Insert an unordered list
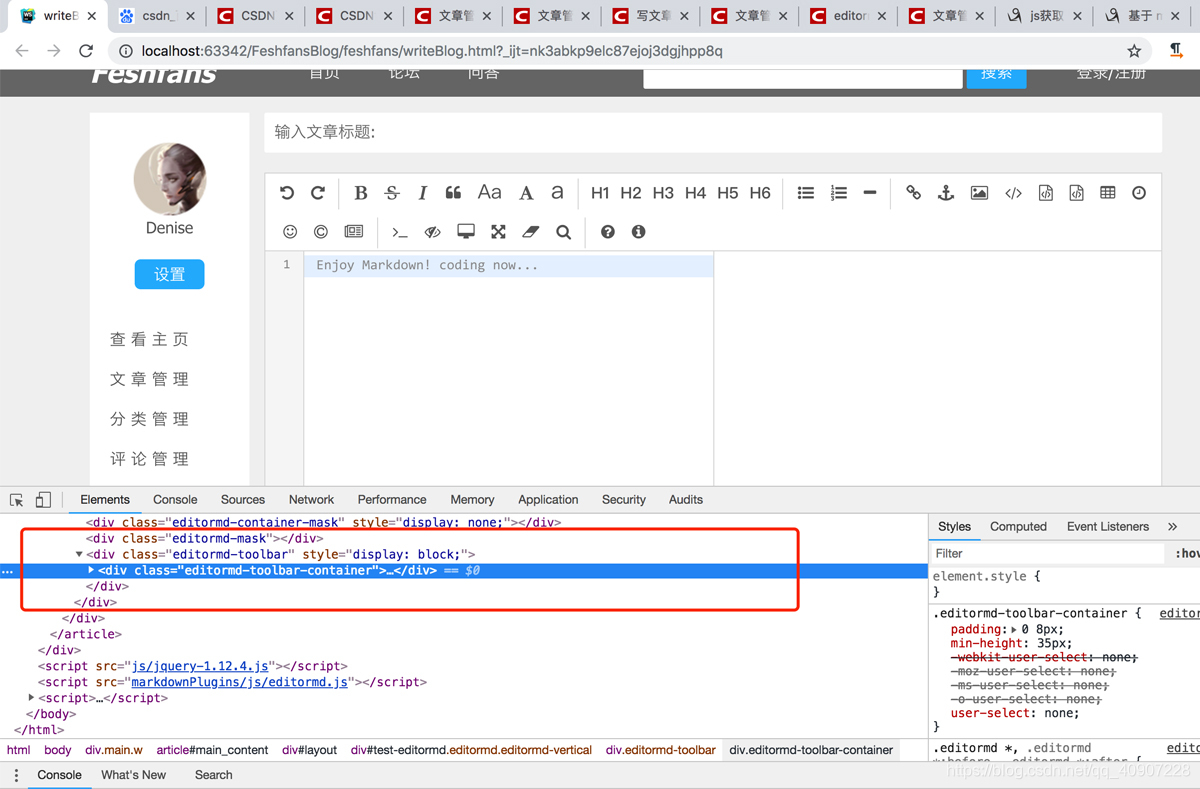This screenshot has width=1200, height=789. 806,193
